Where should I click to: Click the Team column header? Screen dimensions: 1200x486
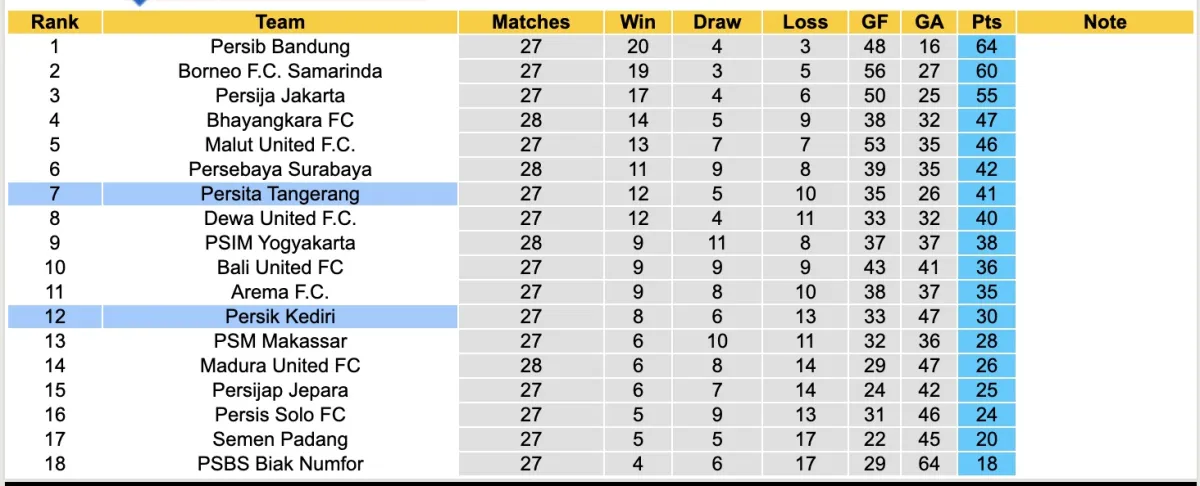tap(280, 22)
